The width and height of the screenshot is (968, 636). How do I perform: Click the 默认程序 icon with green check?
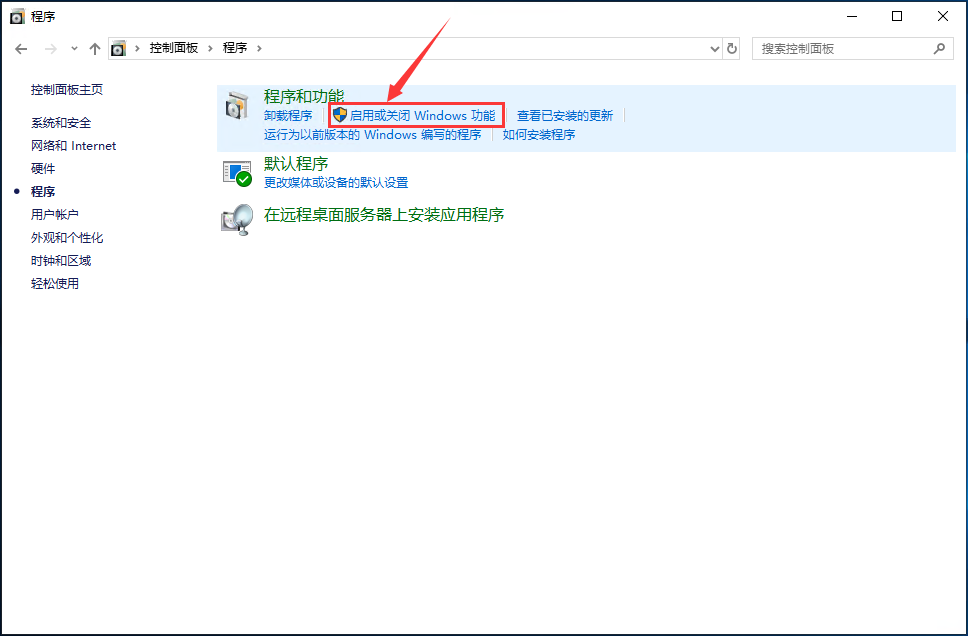coord(237,173)
